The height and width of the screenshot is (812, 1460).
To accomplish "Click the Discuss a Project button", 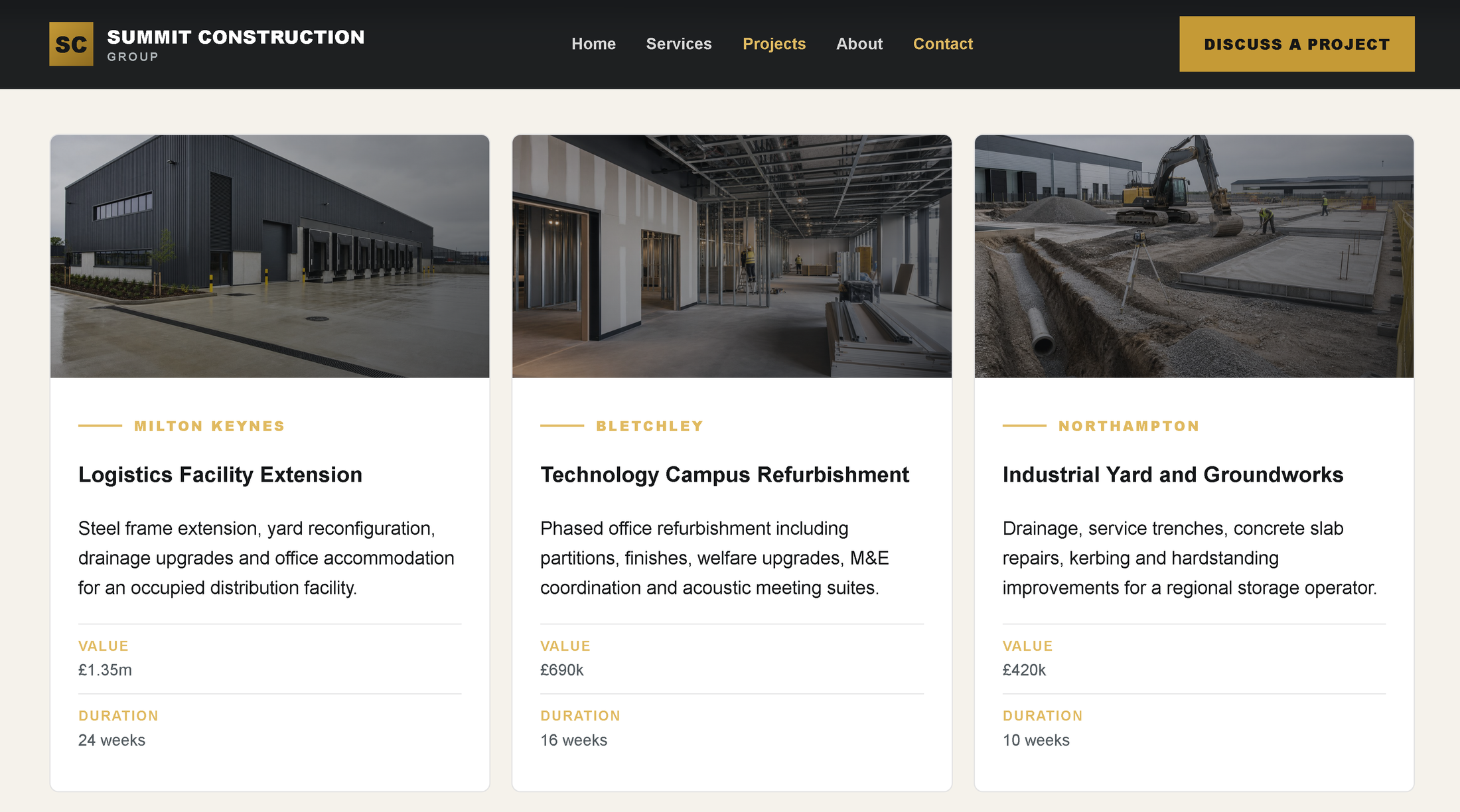I will point(1297,44).
